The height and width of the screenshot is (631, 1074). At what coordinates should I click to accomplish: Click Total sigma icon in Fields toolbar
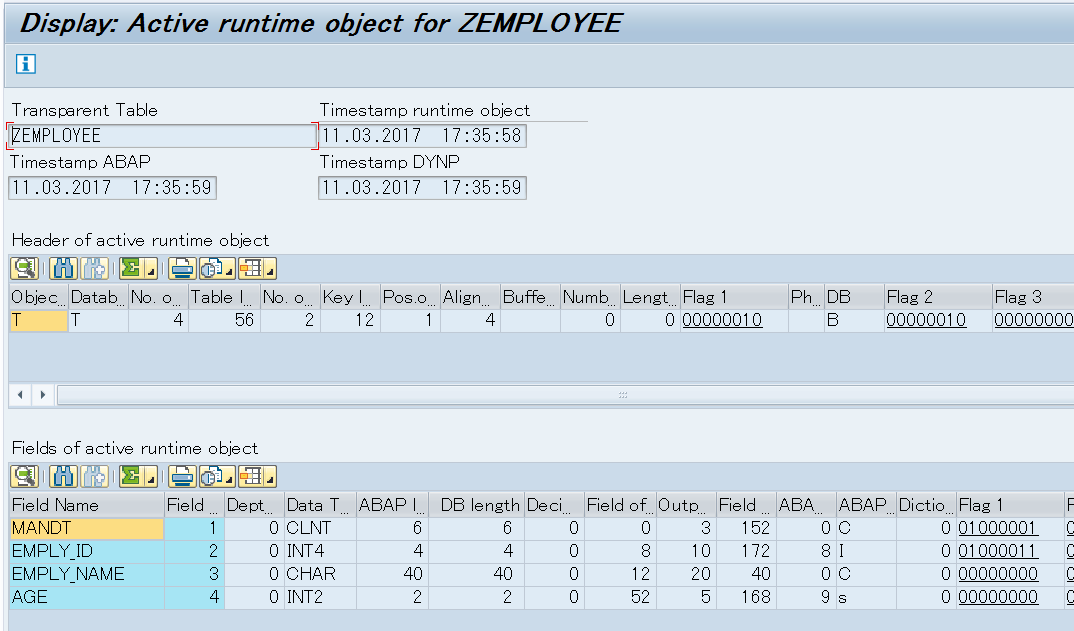tap(130, 476)
